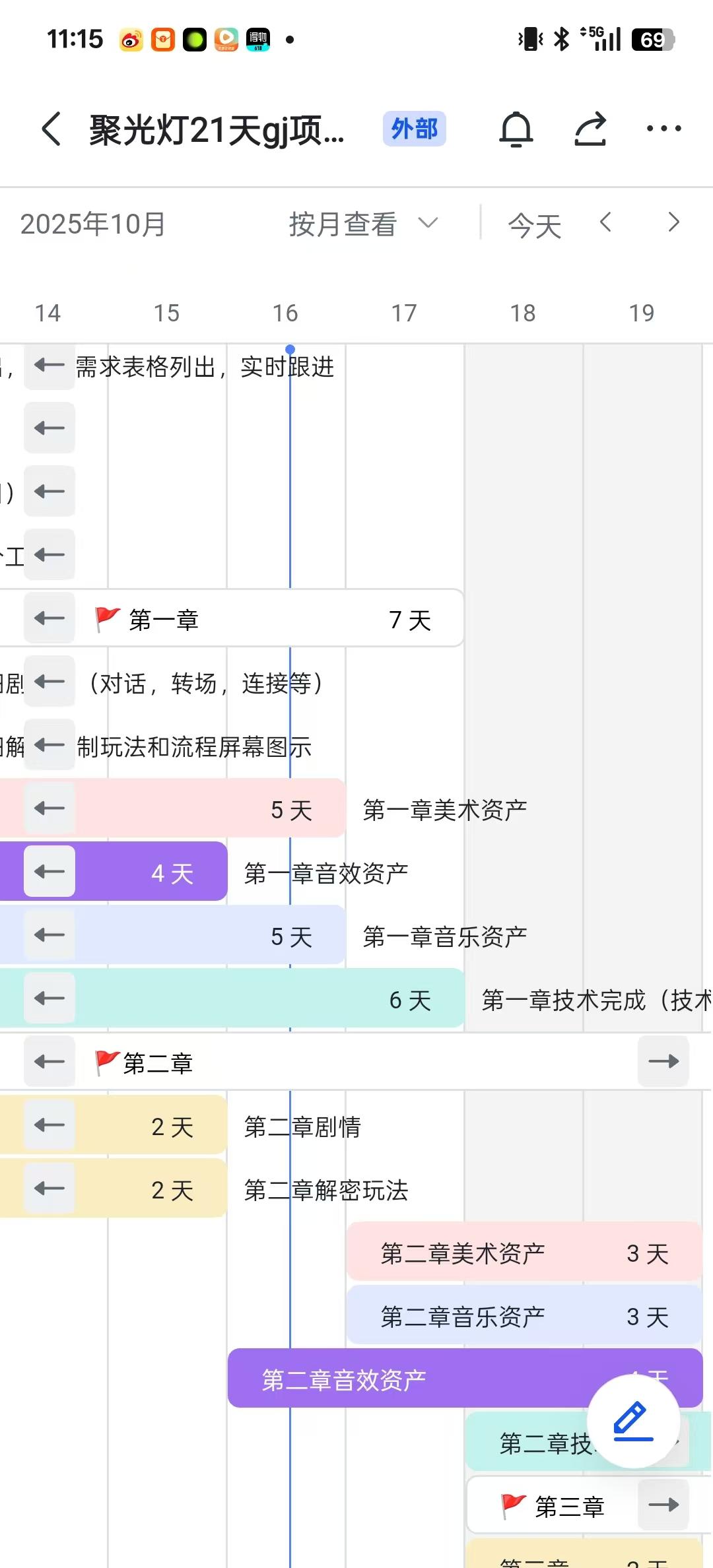The image size is (713, 1568).
Task: Go to previous month with left chevron
Action: tap(605, 222)
